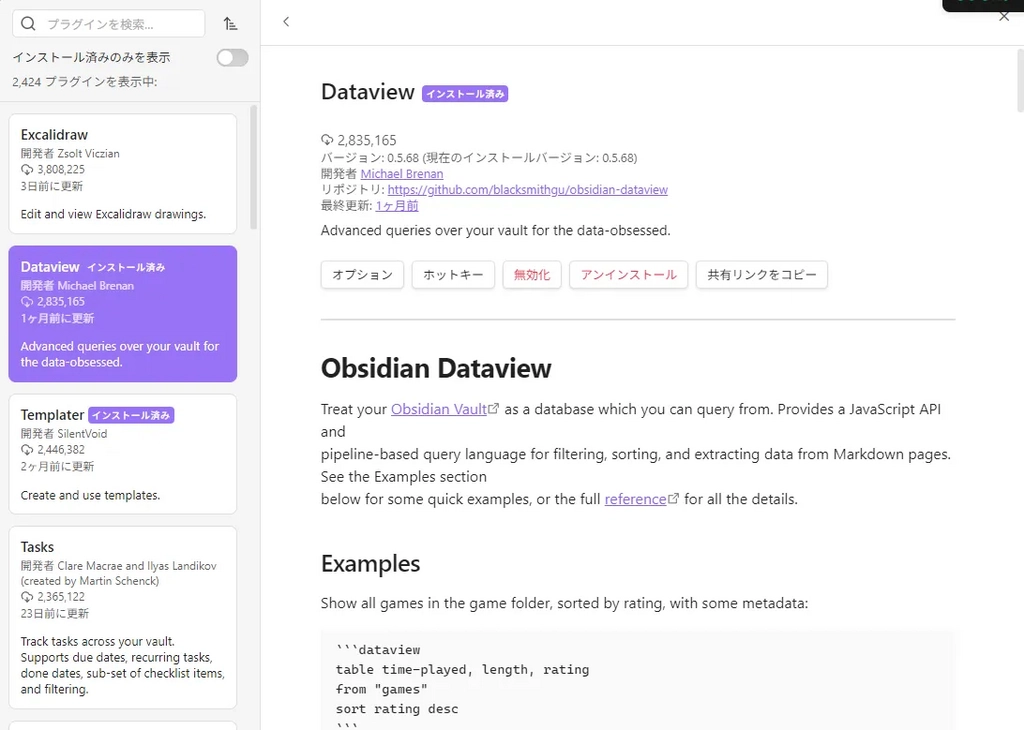Click the plugin list scrollbar
This screenshot has height=730, width=1024.
point(253,168)
